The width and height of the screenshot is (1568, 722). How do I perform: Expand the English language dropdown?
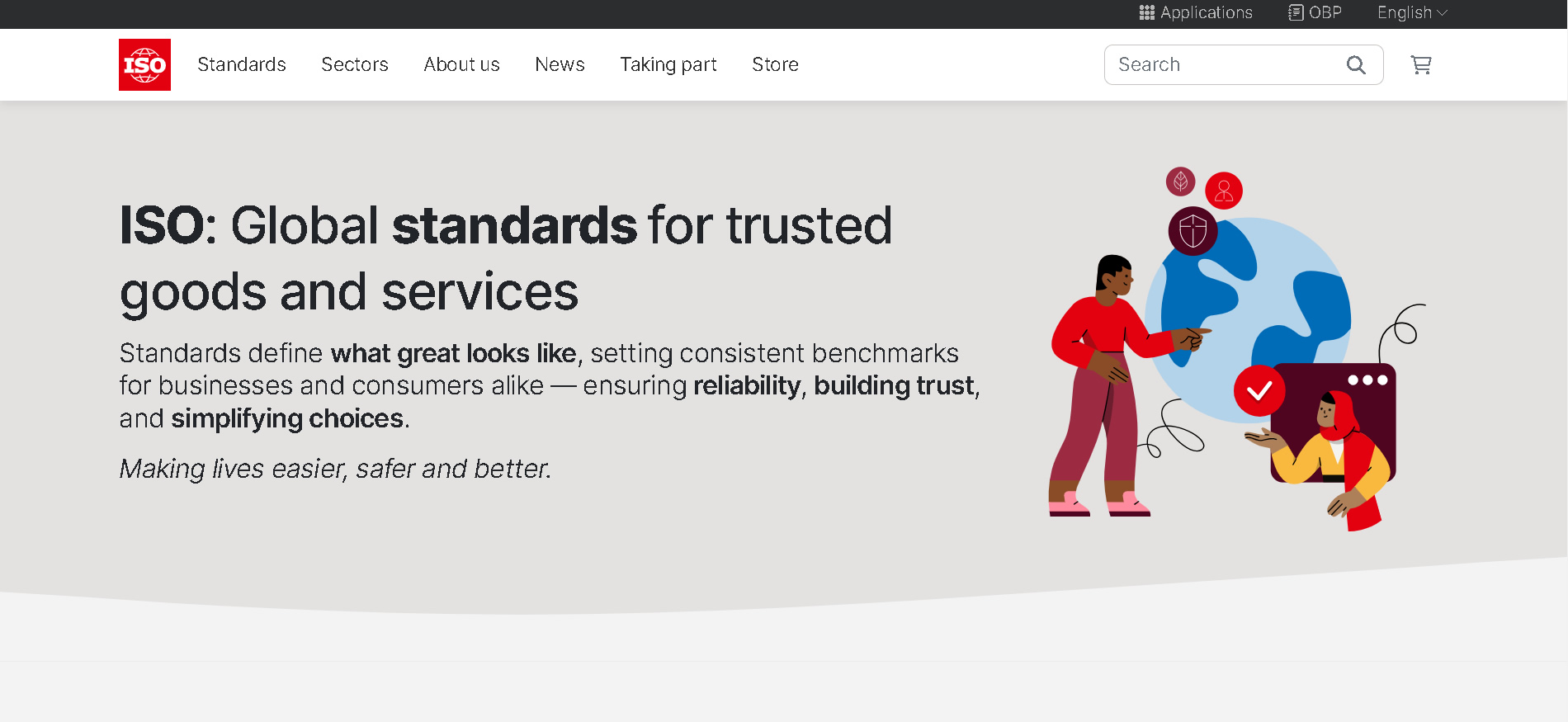1412,12
